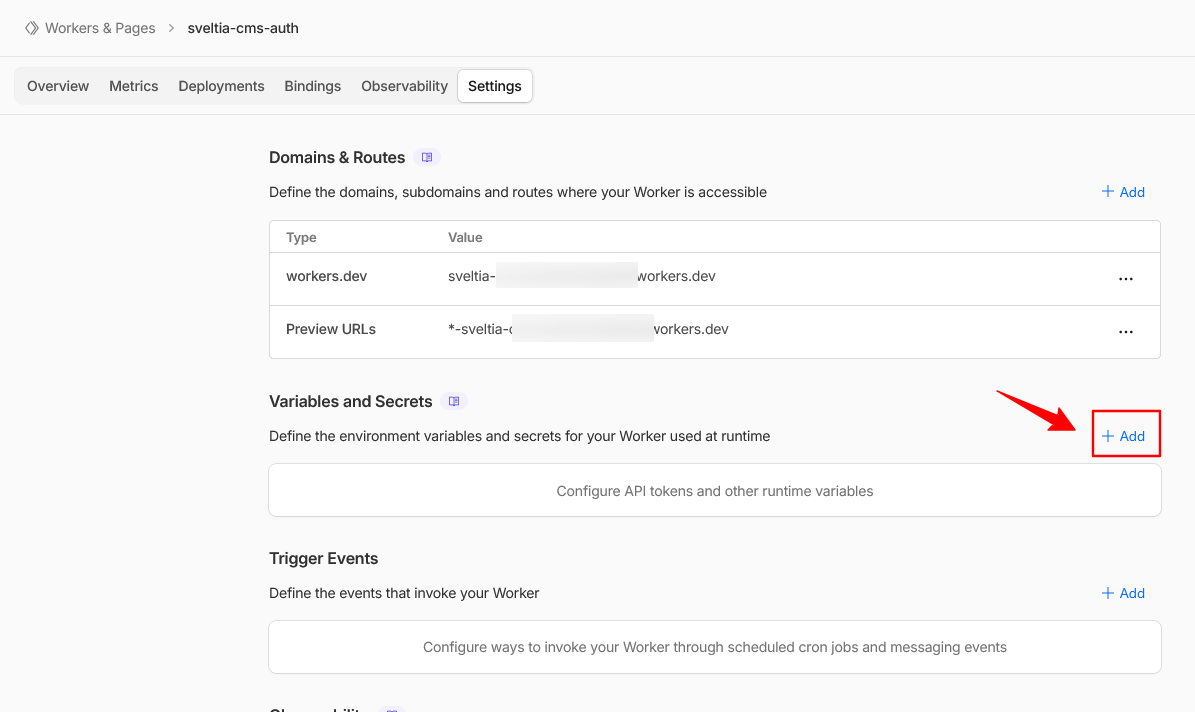
Task: Click the breadcrumb chevron separator
Action: tap(171, 28)
